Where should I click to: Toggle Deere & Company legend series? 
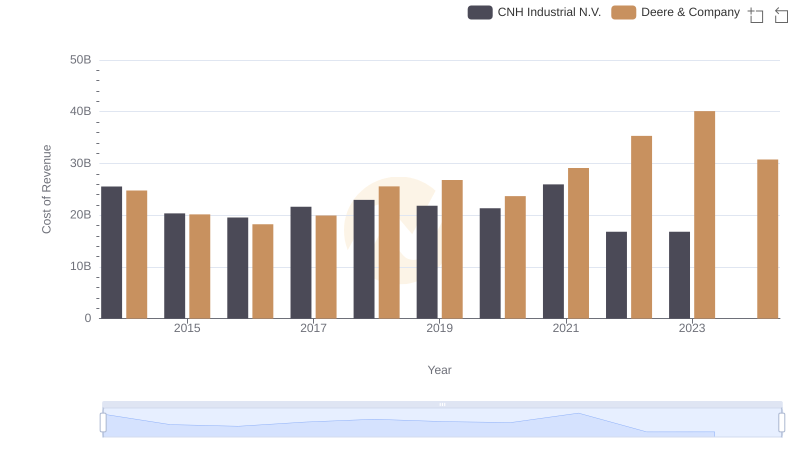[676, 12]
